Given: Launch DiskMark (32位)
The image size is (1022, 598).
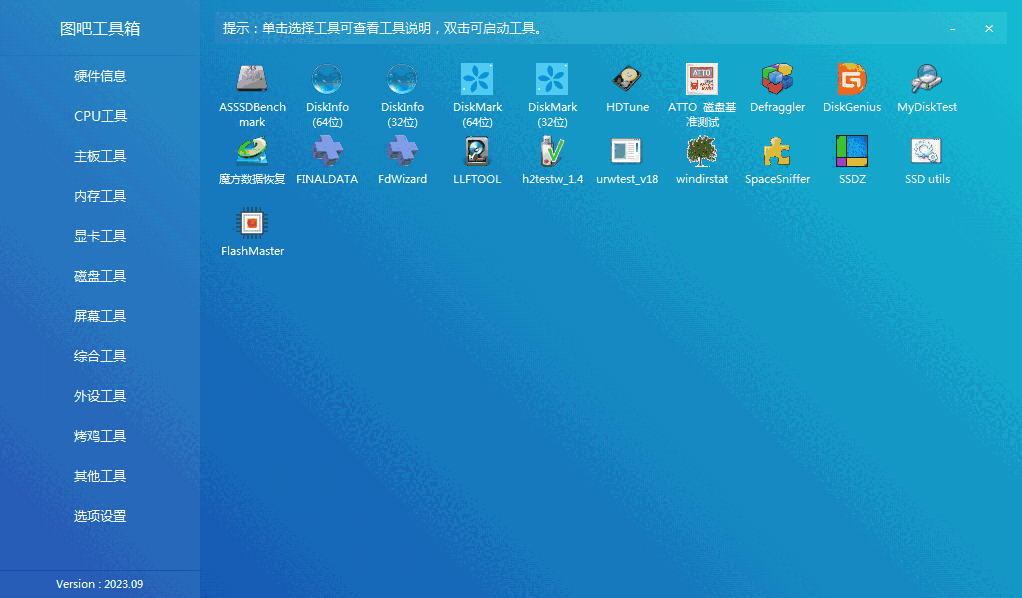Looking at the screenshot, I should click(x=552, y=85).
